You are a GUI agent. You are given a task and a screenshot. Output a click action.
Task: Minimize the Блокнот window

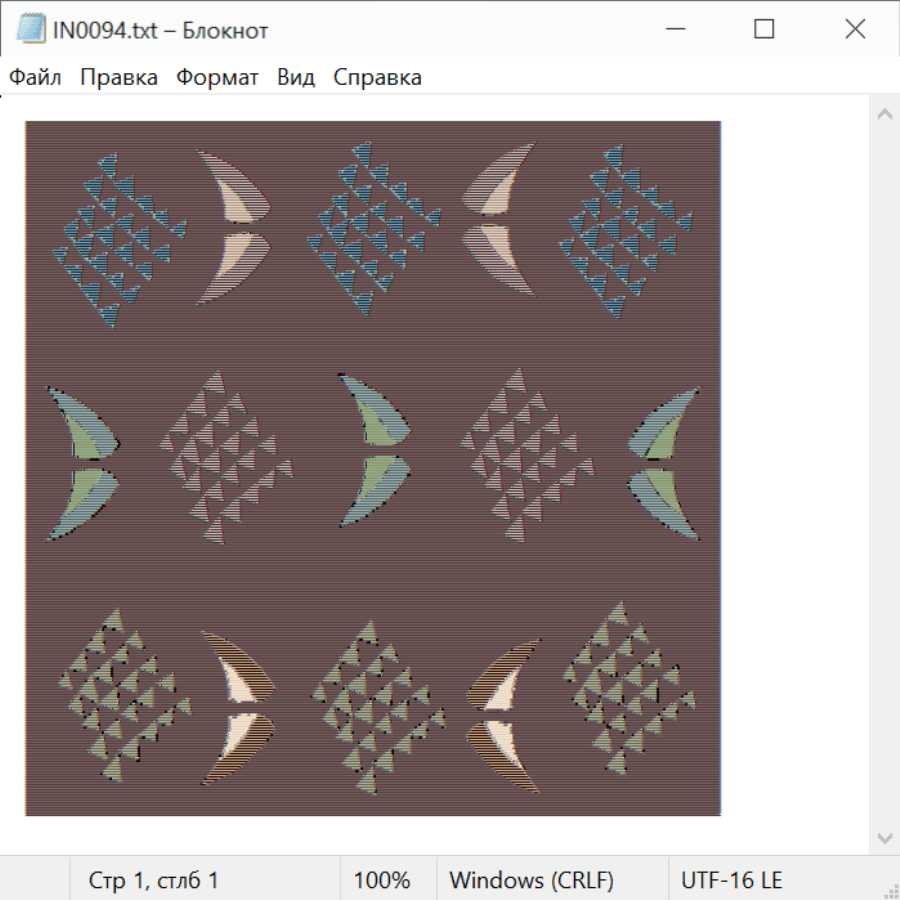(673, 30)
